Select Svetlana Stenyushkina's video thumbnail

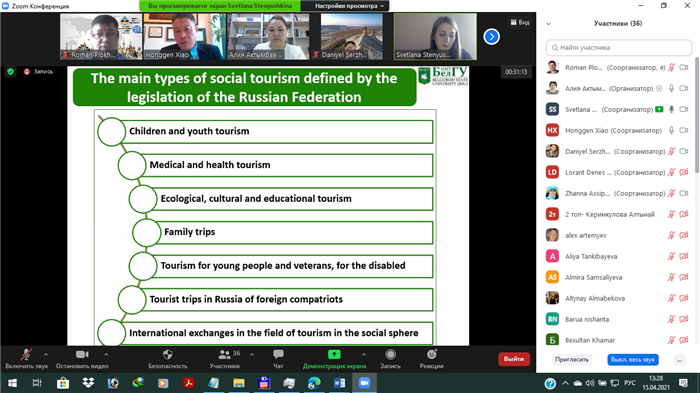[x=435, y=37]
